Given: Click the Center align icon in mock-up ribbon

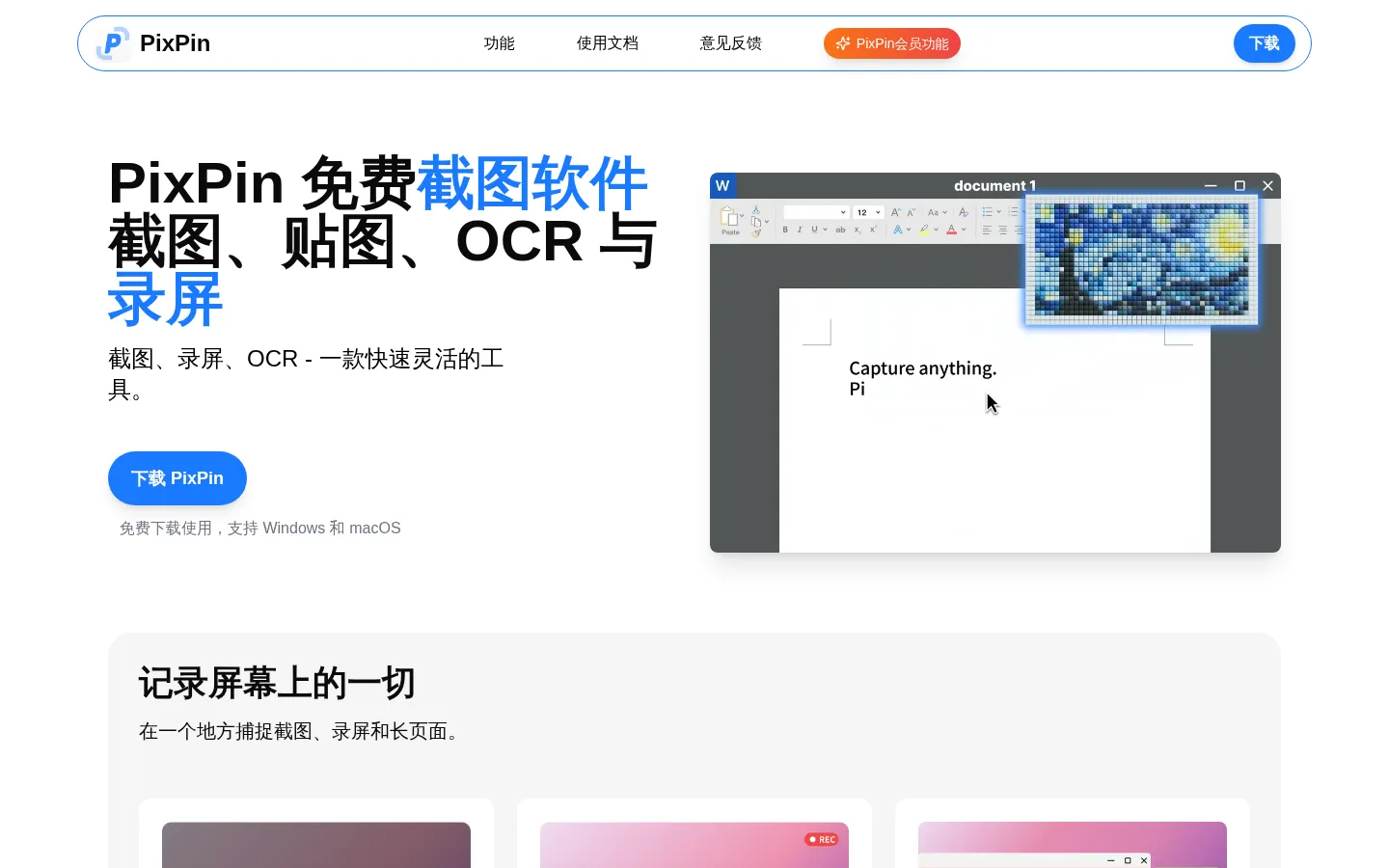Looking at the screenshot, I should (1003, 231).
